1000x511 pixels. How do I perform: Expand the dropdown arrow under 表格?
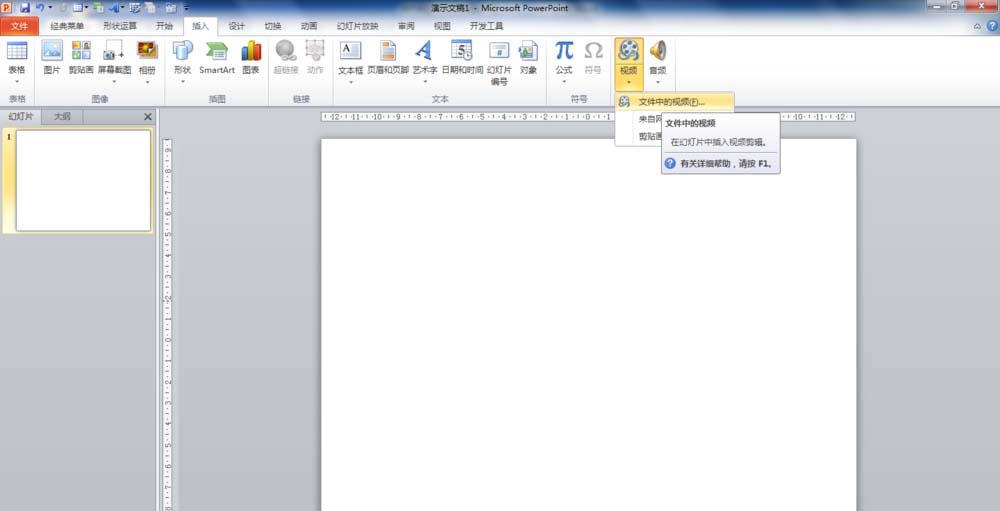(x=17, y=82)
